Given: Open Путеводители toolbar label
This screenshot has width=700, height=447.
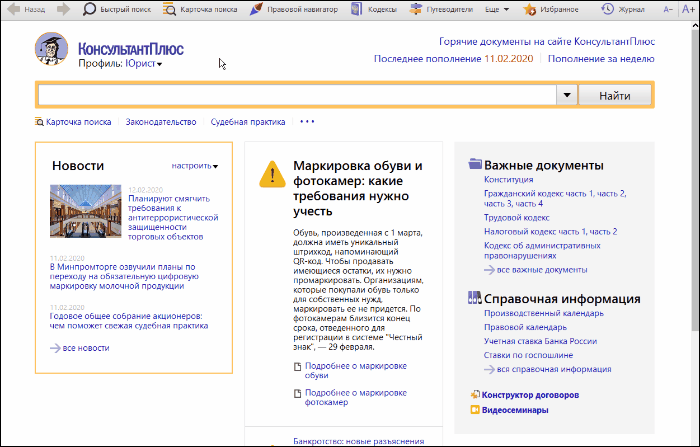Looking at the screenshot, I should (449, 9).
